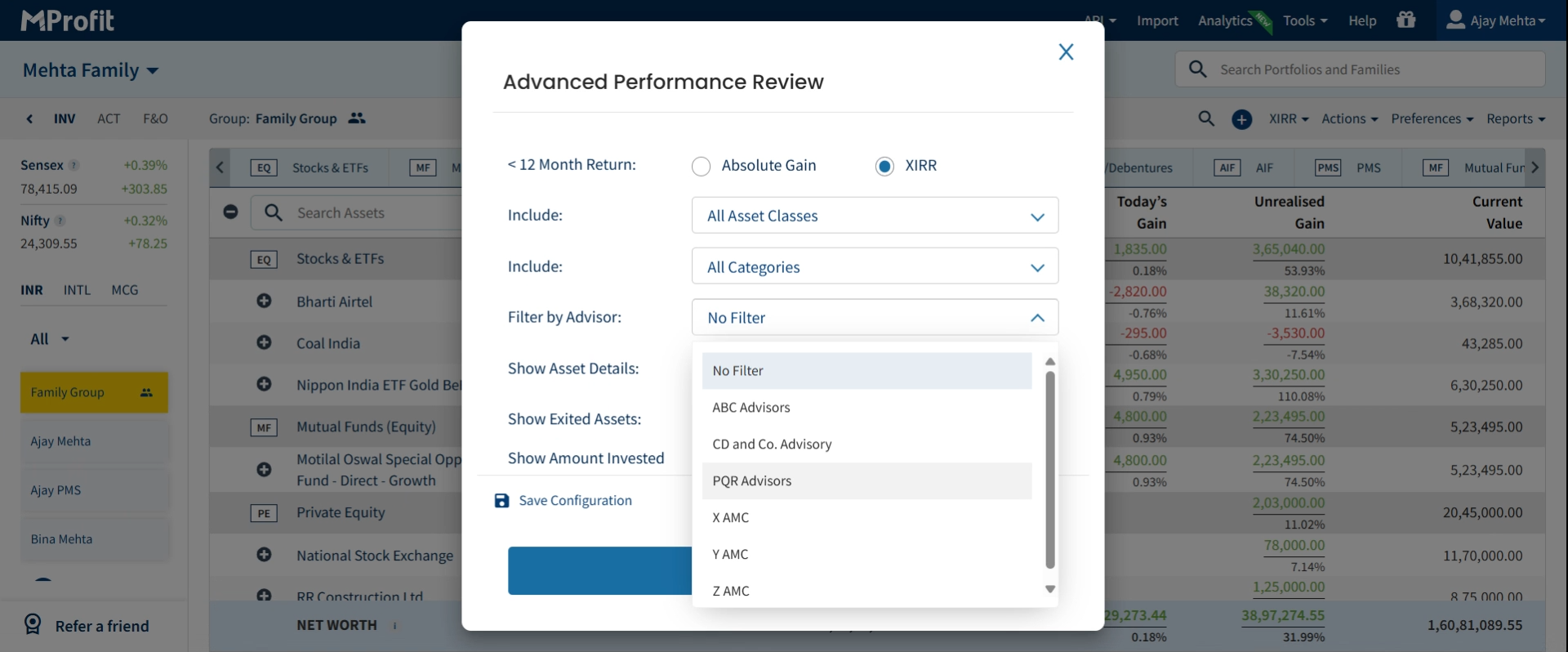Expand the Bharti Airtel row plus icon

click(264, 301)
